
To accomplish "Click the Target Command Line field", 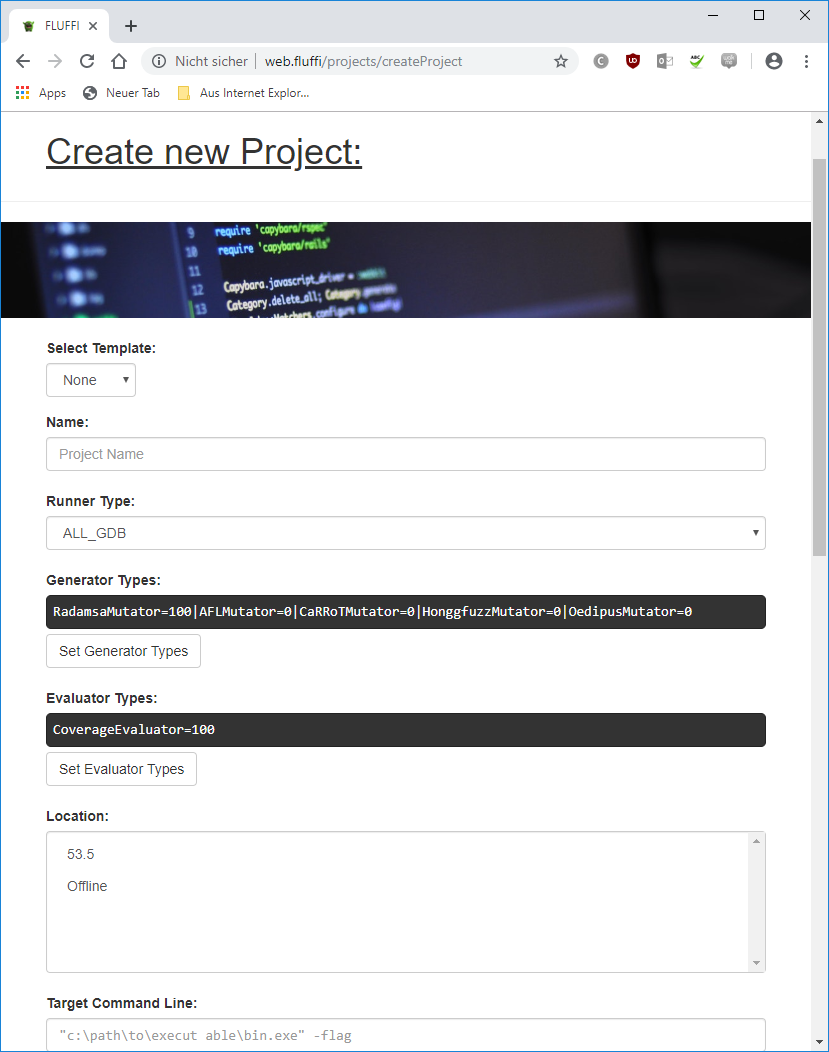I will tap(406, 1035).
